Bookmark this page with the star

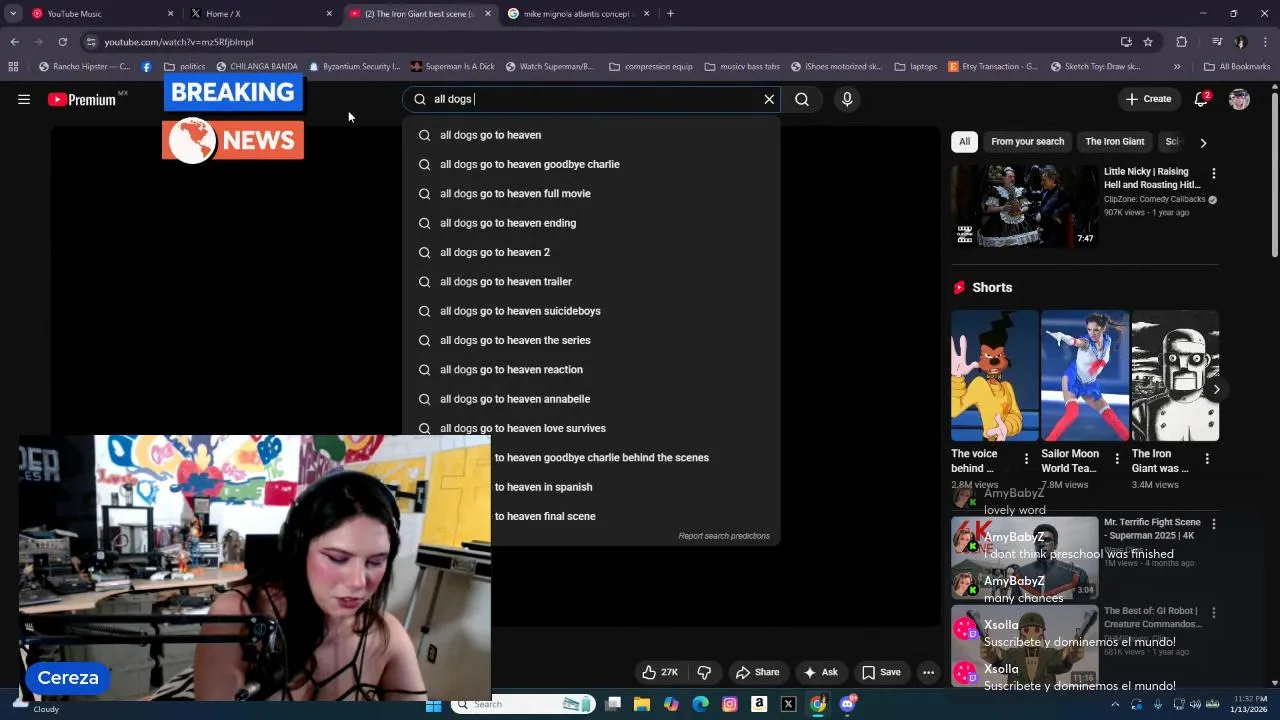[1148, 42]
